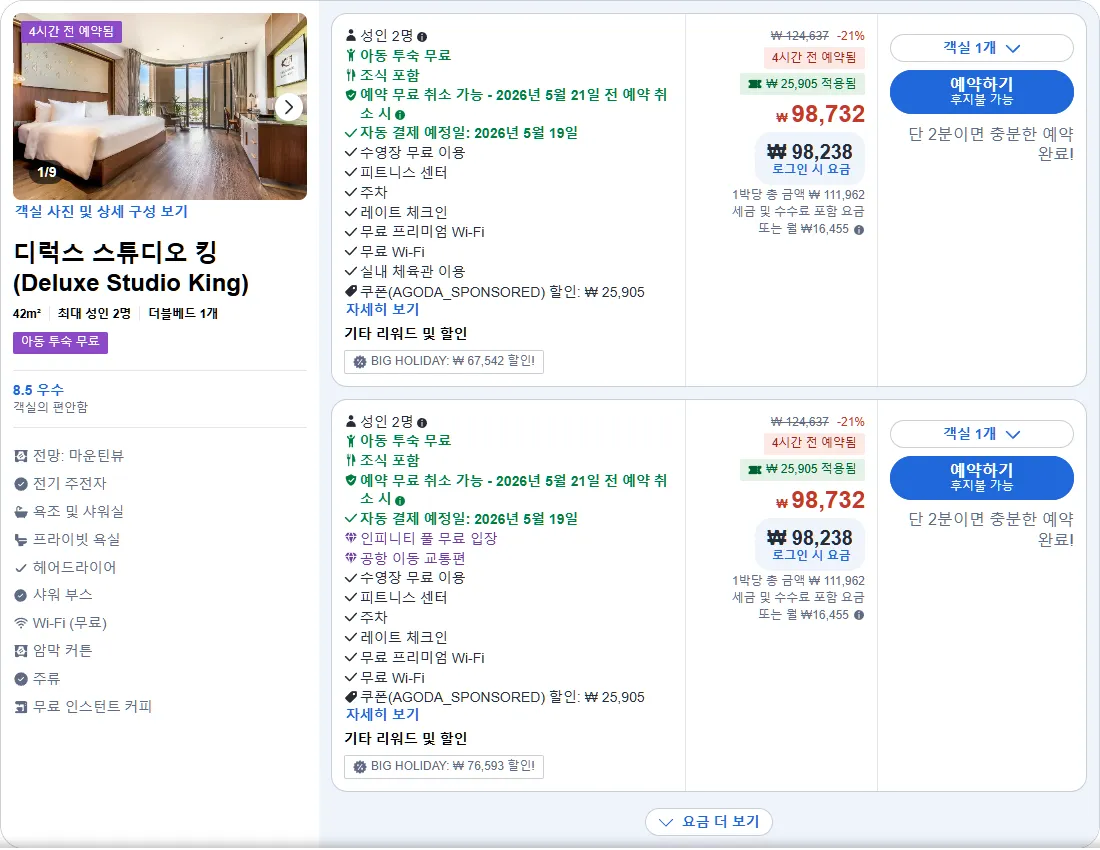The width and height of the screenshot is (1100, 850).
Task: Click the Deluxe Studio King room photo
Action: [160, 107]
